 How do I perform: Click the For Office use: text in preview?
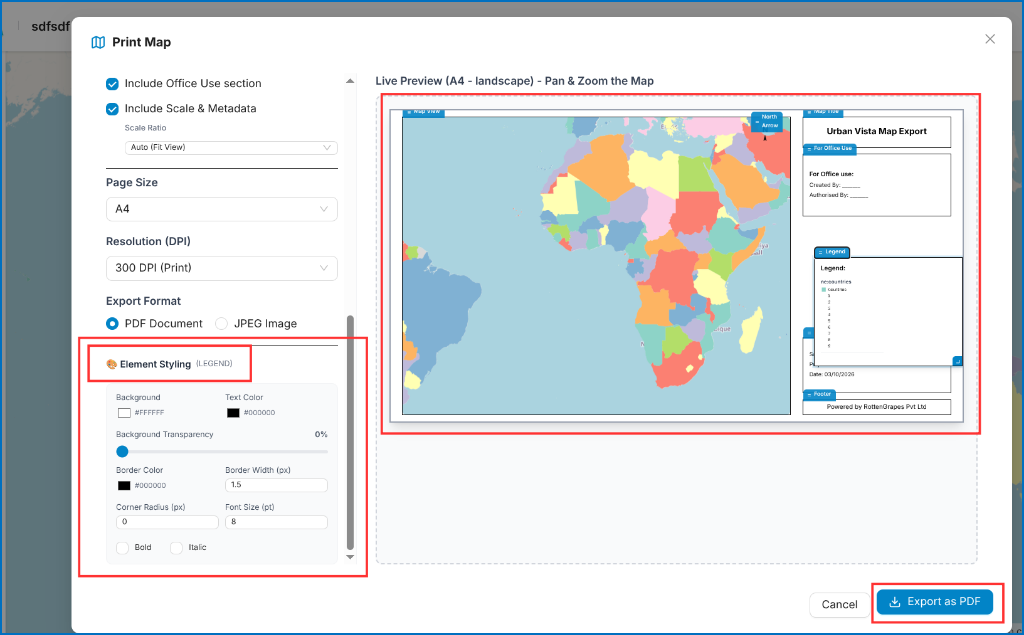pyautogui.click(x=831, y=174)
